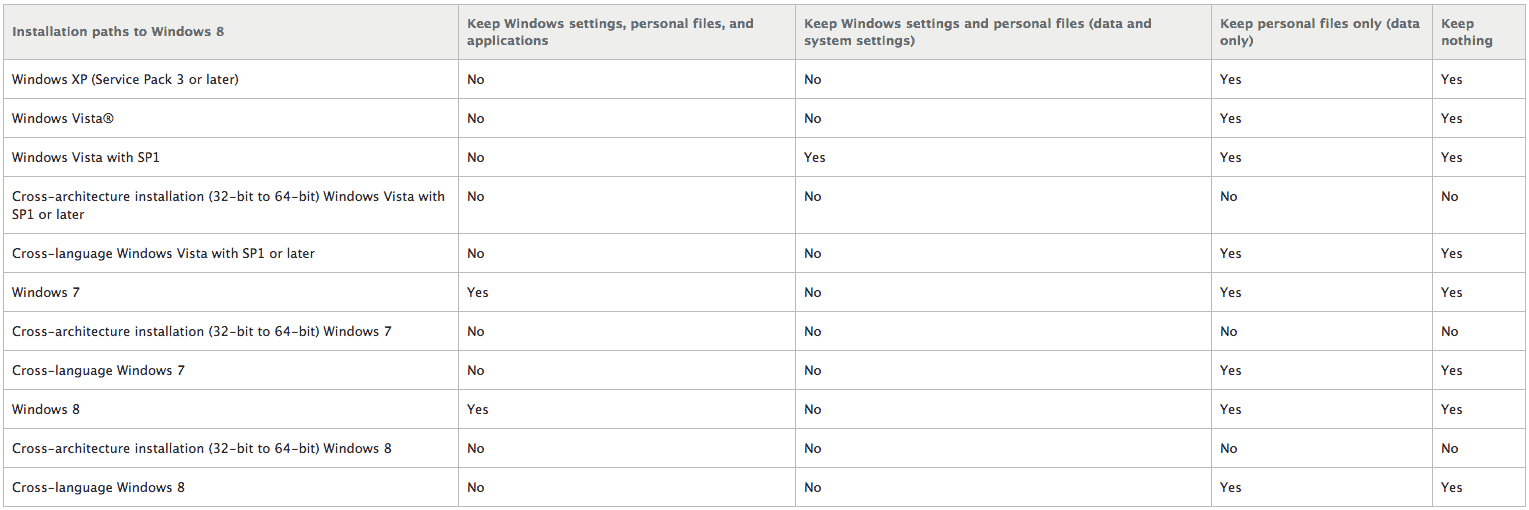1529x510 pixels.
Task: Select the 'Windows XP (Service Pack 3 or later)' row label
Action: tap(125, 79)
